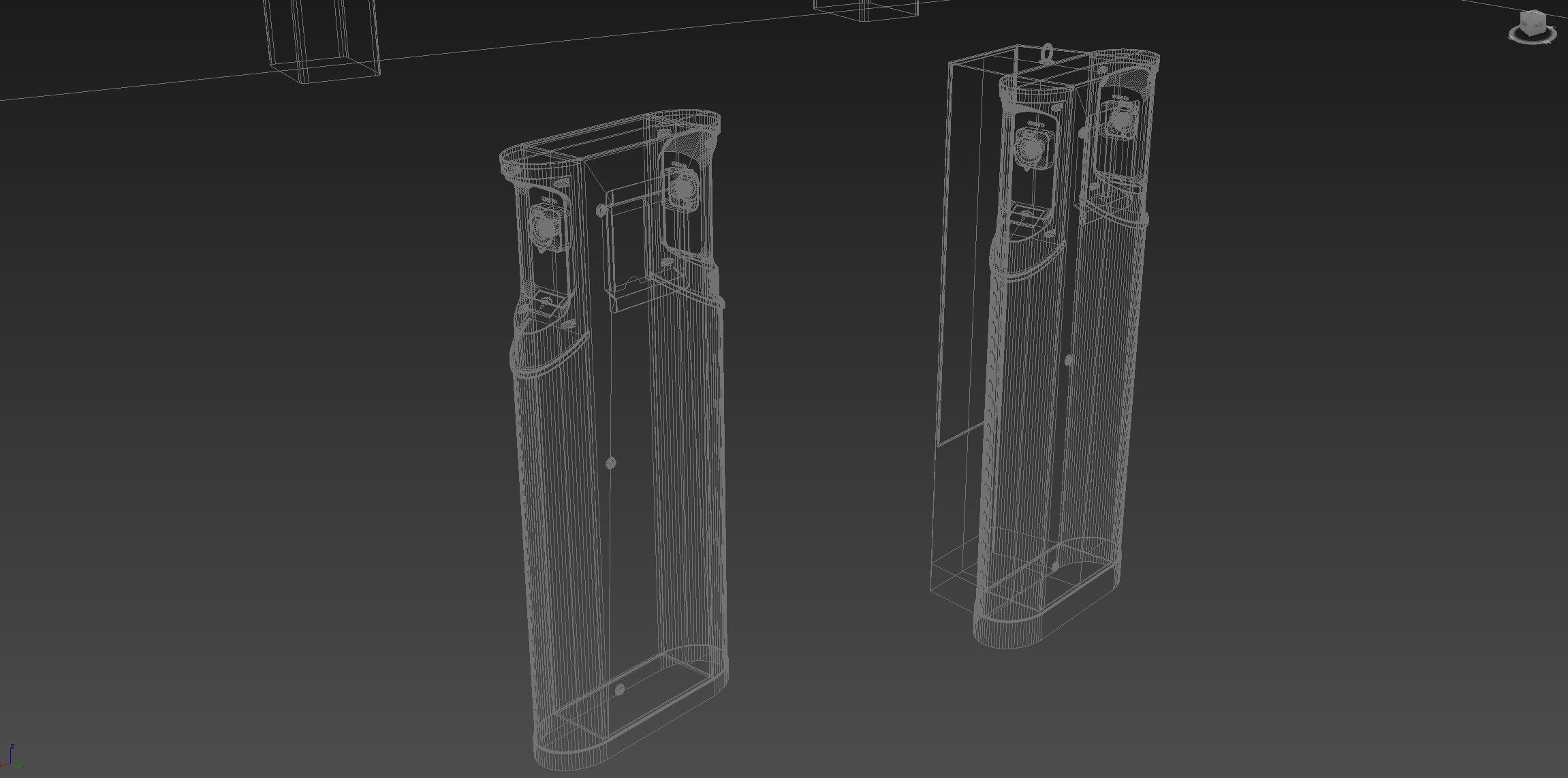Screen dimensions: 1568x778
Task: Select the box object at top left
Action: pos(321,41)
